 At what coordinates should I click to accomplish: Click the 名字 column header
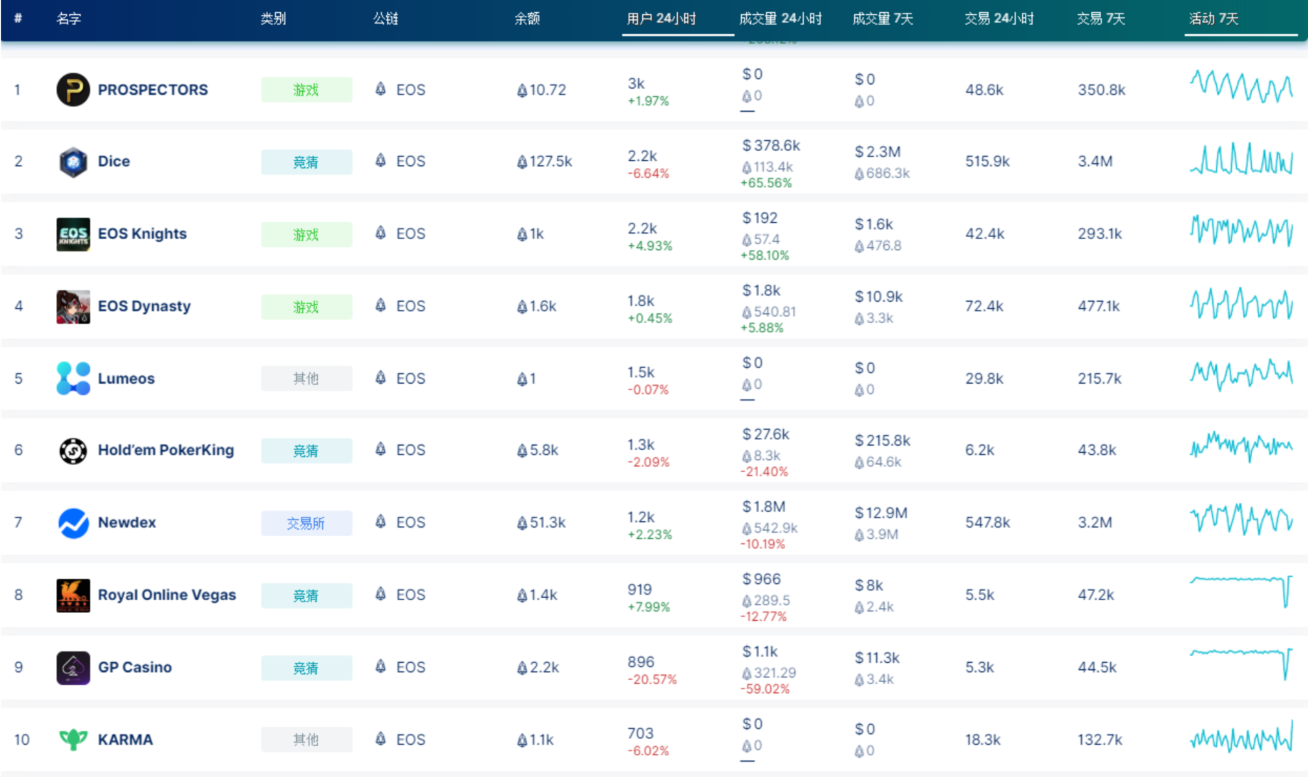[x=69, y=19]
